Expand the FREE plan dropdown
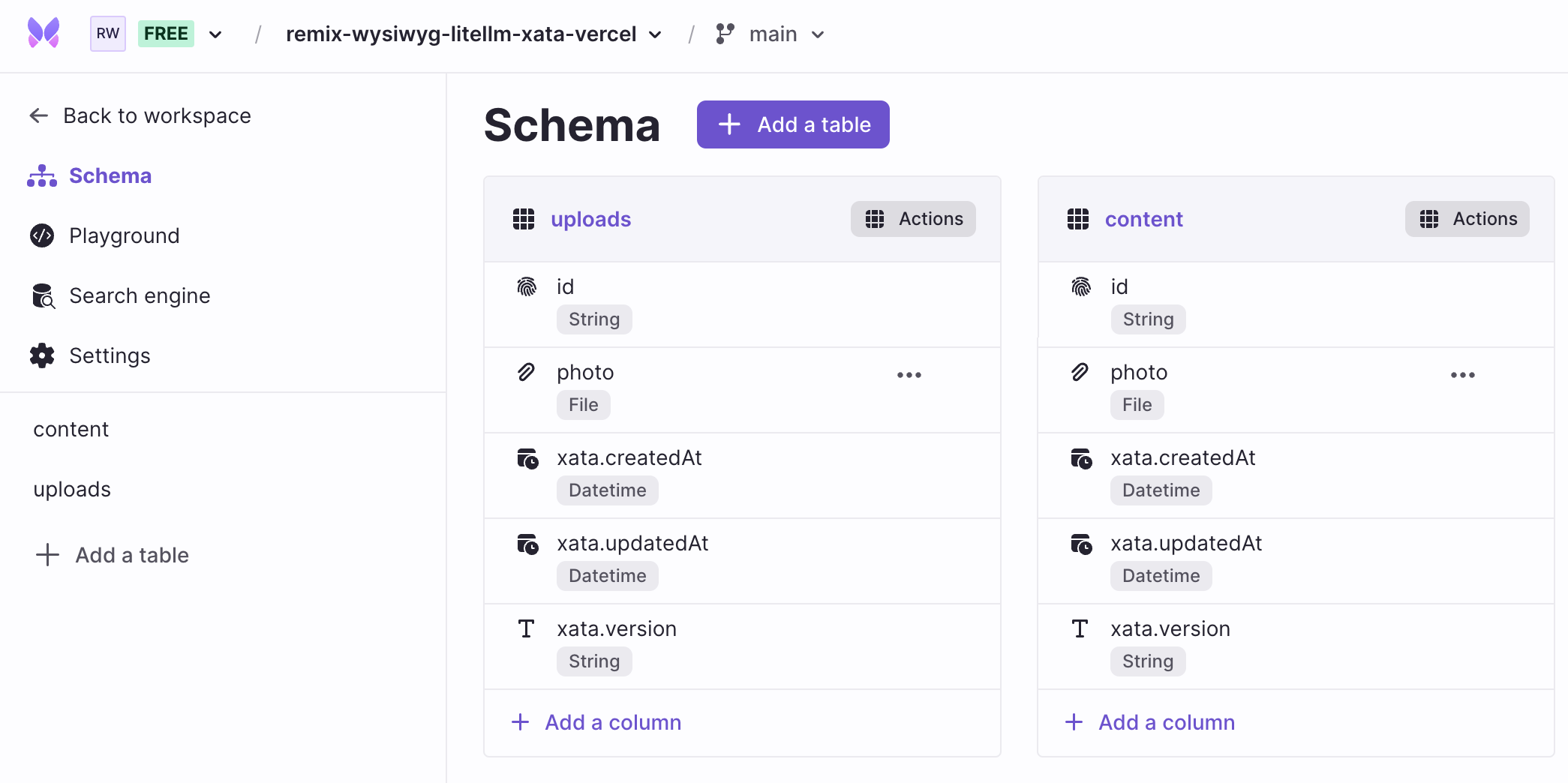The width and height of the screenshot is (1568, 783). [x=215, y=34]
